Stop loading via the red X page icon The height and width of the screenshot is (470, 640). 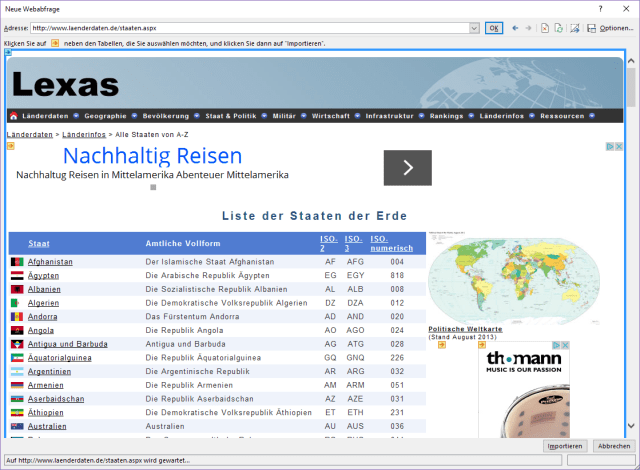coord(545,28)
